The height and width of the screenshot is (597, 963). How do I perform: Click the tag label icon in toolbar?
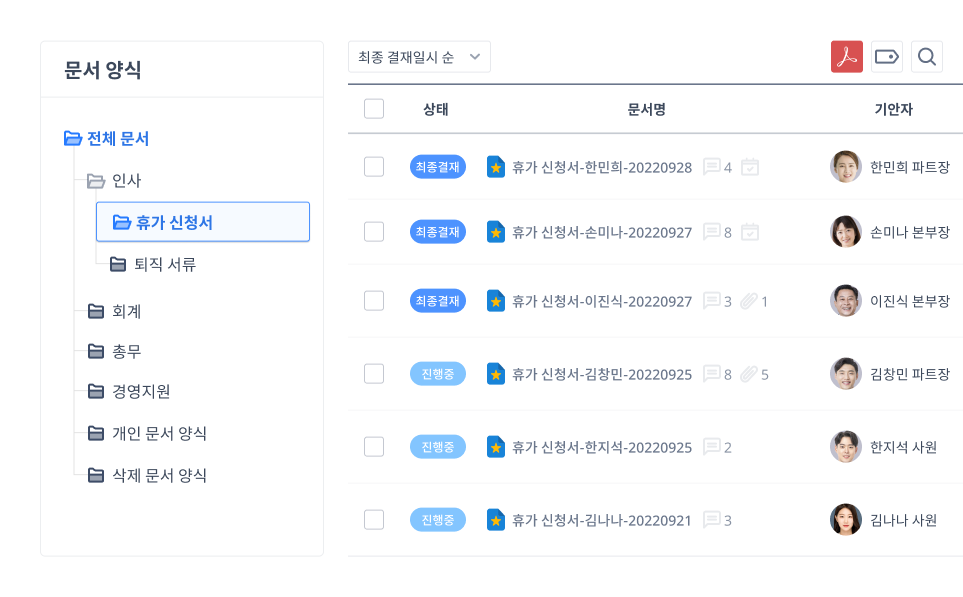pos(886,57)
